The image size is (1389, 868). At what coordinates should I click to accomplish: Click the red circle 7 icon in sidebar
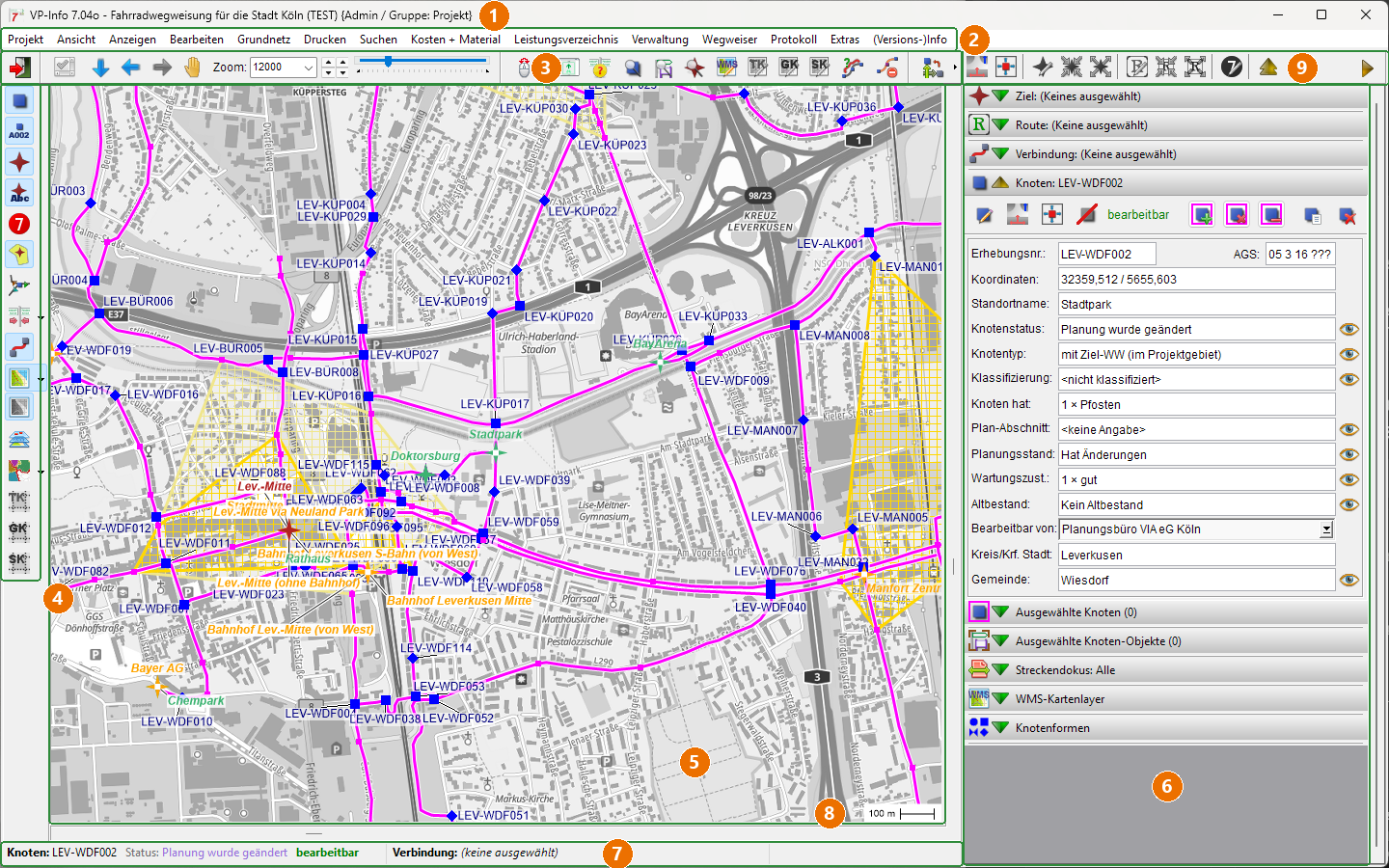pyautogui.click(x=19, y=224)
